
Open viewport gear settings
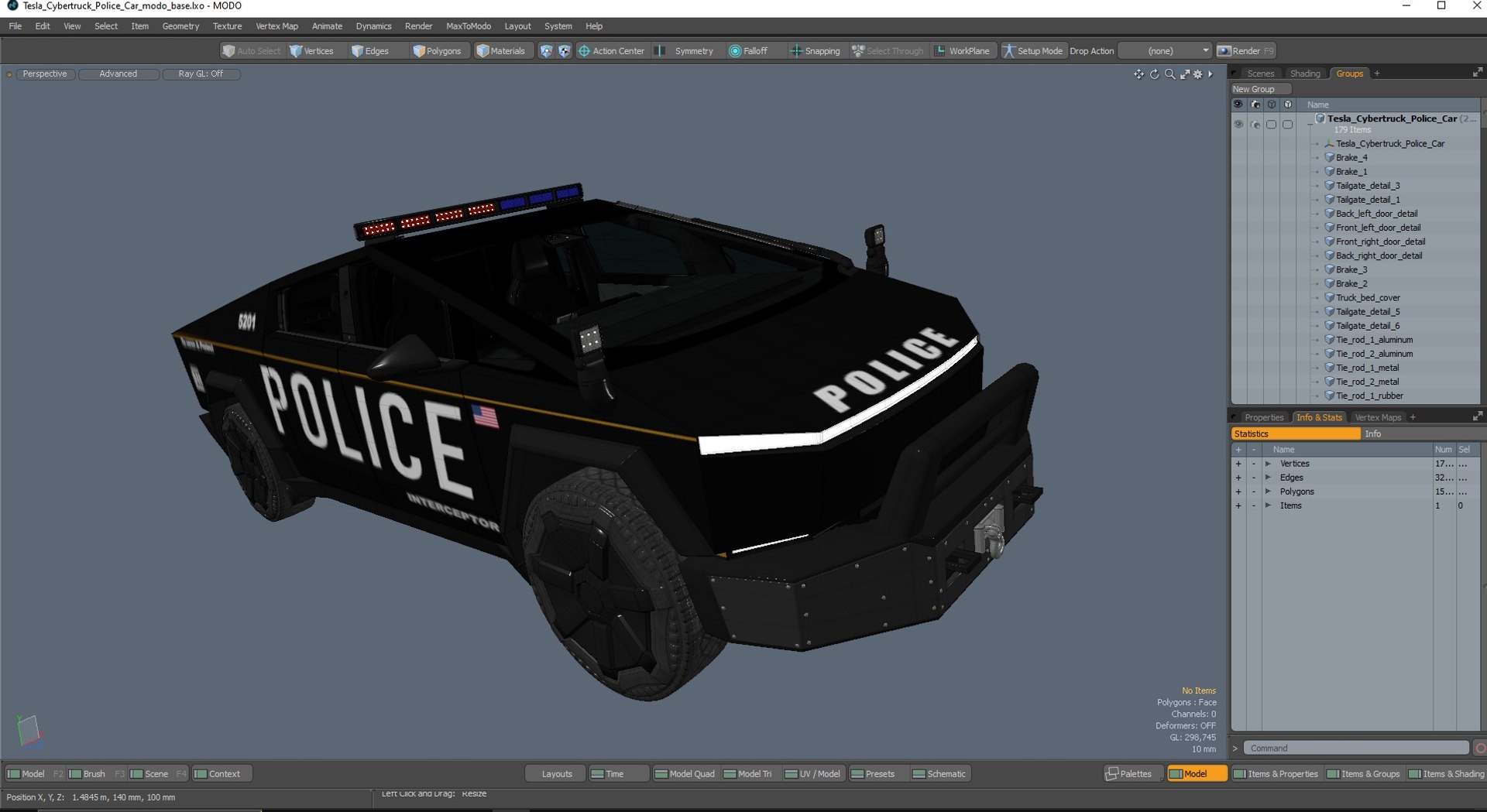(x=1198, y=74)
